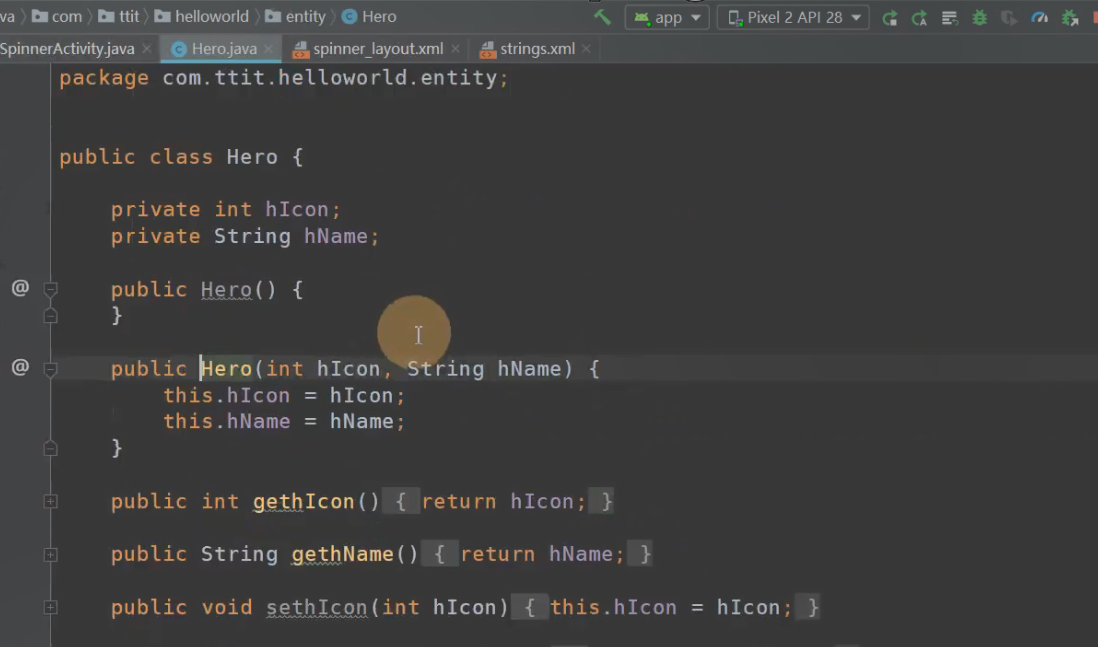This screenshot has width=1098, height=647.
Task: Close the Hero.java tab
Action: [268, 49]
